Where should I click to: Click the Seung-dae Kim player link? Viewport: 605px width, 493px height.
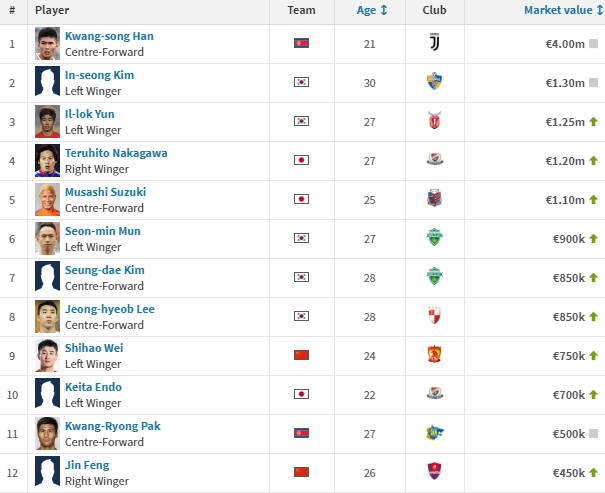tap(105, 270)
